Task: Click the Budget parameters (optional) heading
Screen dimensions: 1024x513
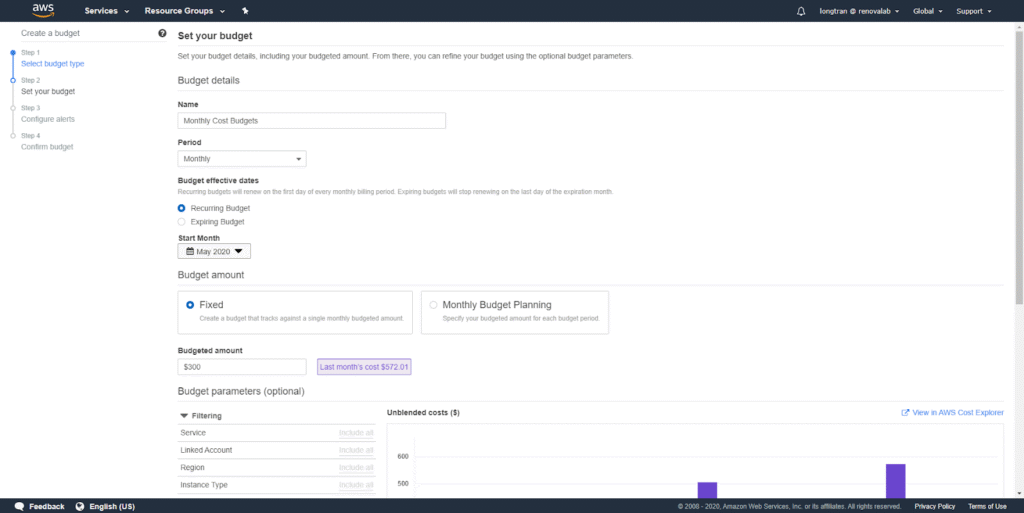Action: (x=241, y=392)
